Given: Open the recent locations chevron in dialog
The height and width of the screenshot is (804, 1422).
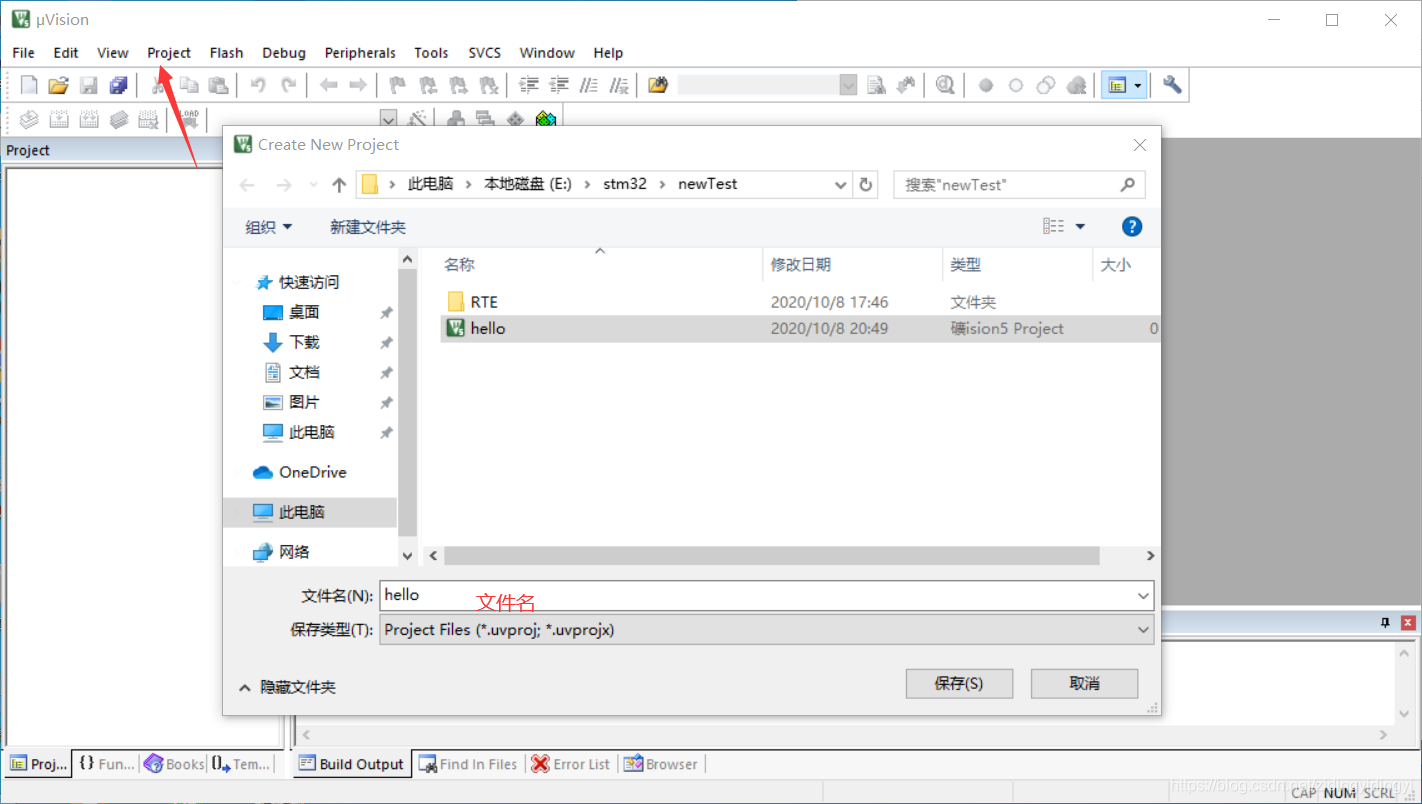Looking at the screenshot, I should pos(313,185).
